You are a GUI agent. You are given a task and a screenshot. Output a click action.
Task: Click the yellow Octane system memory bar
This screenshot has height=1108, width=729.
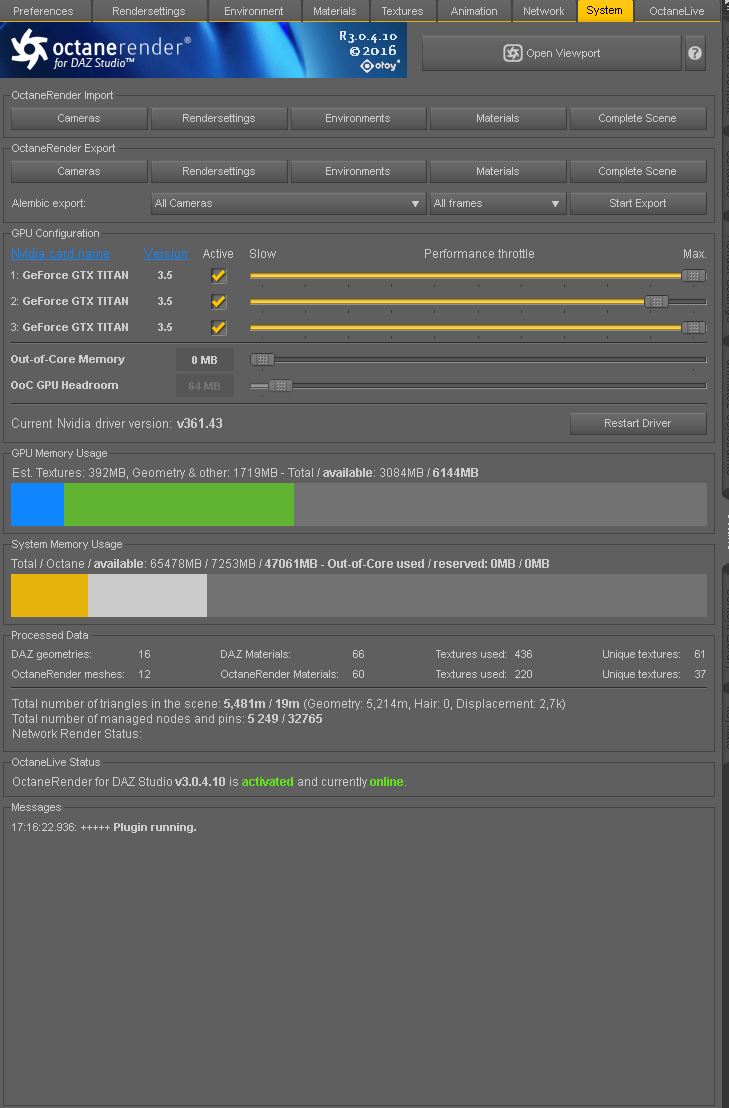[49, 595]
